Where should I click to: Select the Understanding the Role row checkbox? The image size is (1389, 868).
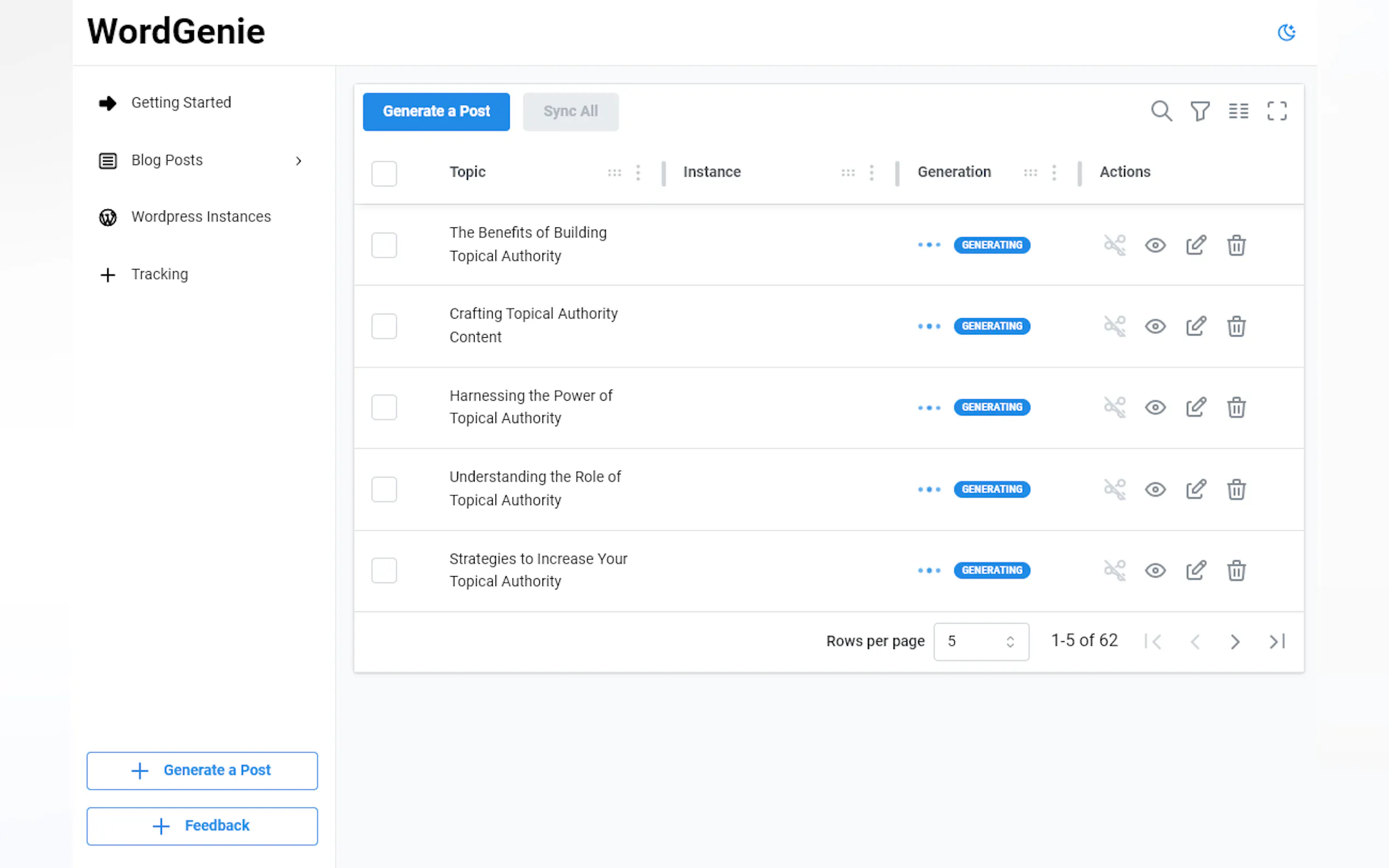[383, 489]
